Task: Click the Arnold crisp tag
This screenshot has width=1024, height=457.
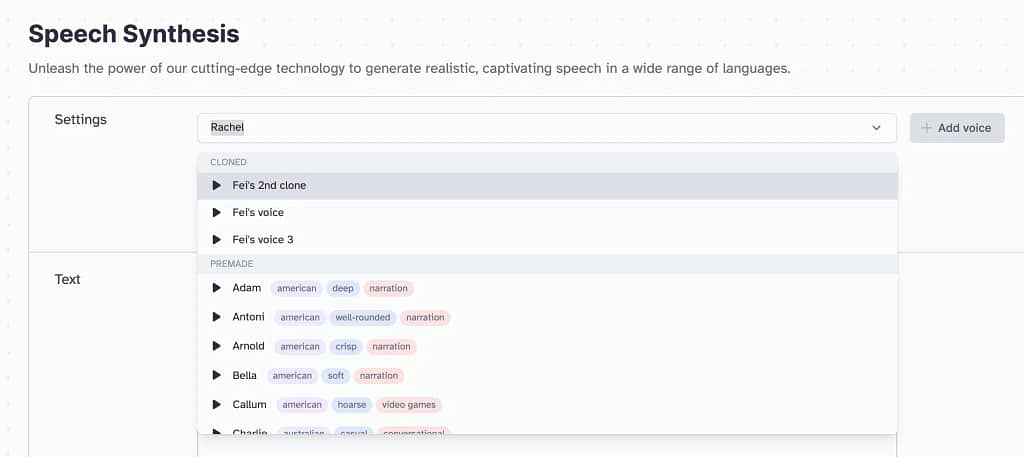Action: [x=346, y=346]
